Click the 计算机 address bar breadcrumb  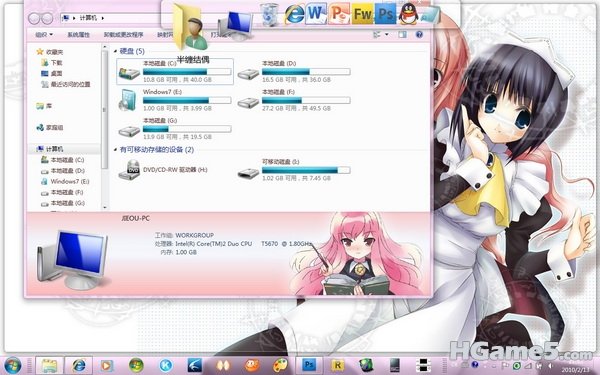click(88, 18)
